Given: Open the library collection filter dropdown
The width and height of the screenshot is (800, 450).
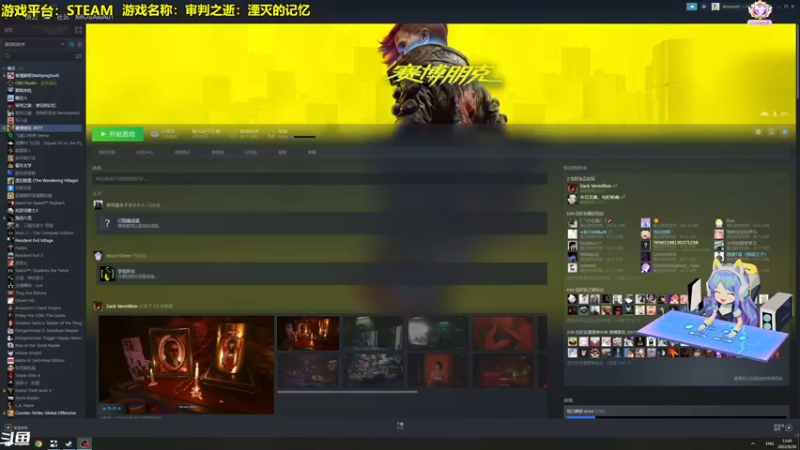Looking at the screenshot, I should tap(34, 44).
